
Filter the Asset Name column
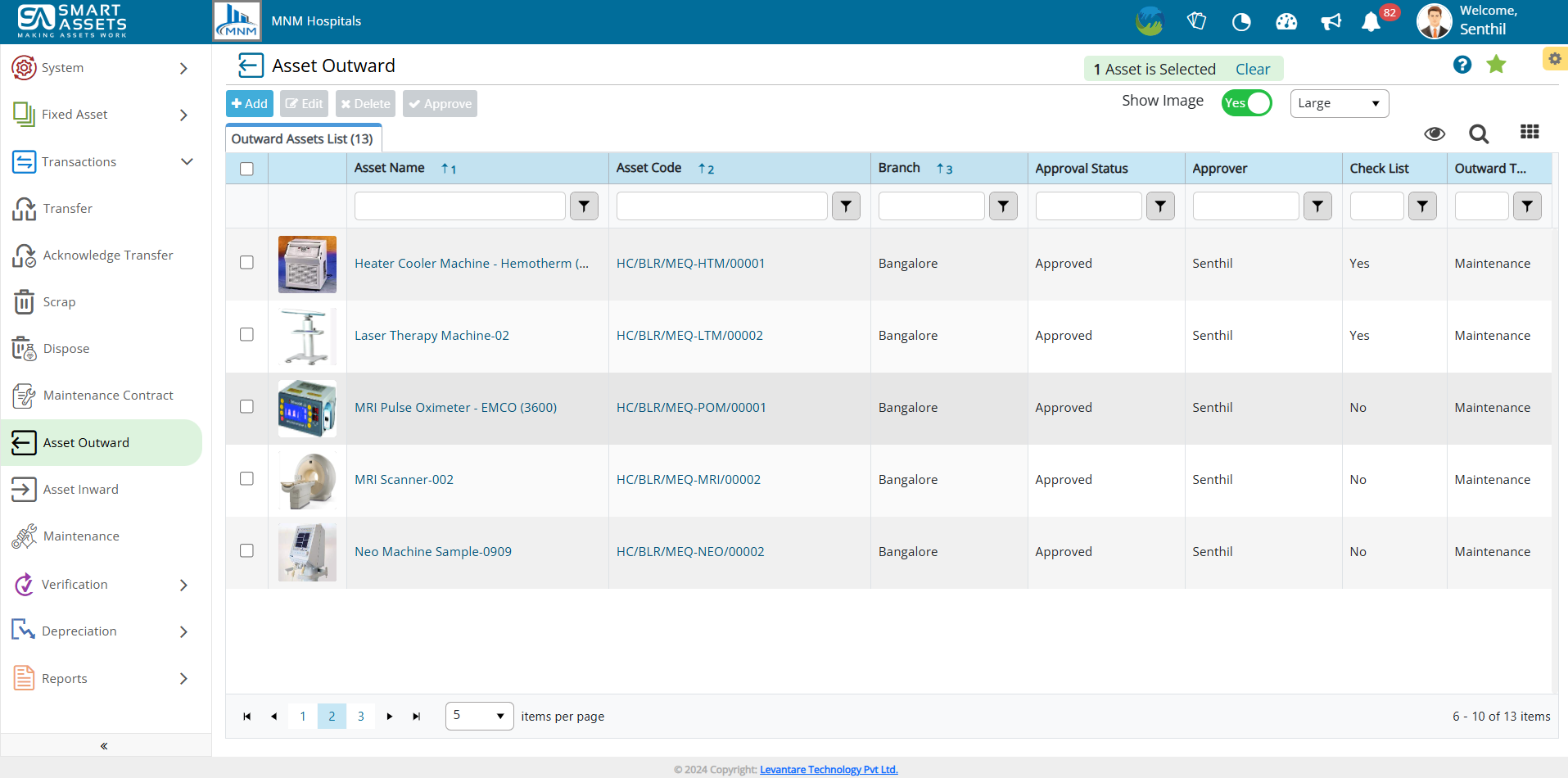(584, 206)
